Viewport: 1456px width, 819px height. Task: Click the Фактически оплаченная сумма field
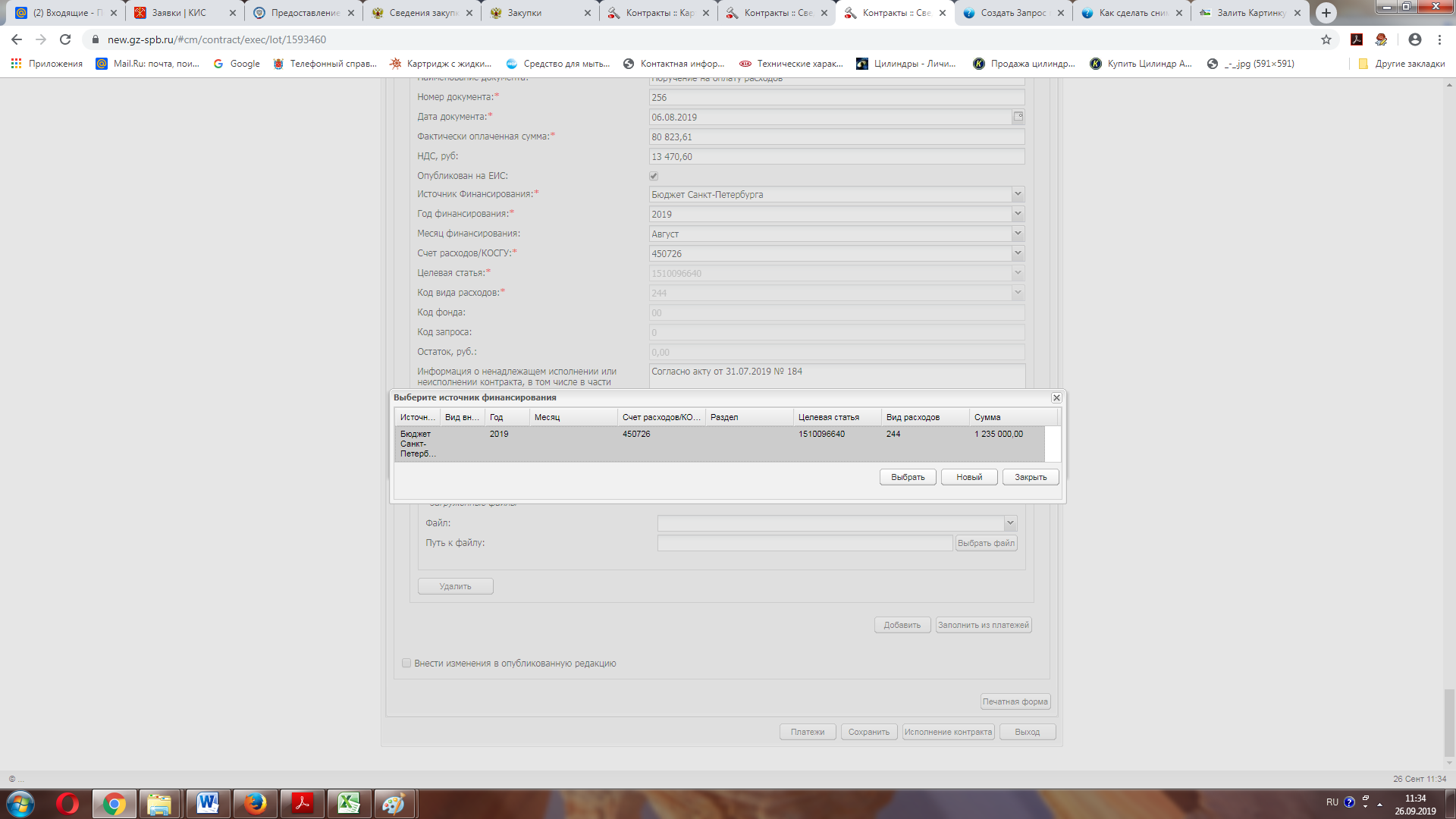pos(837,136)
